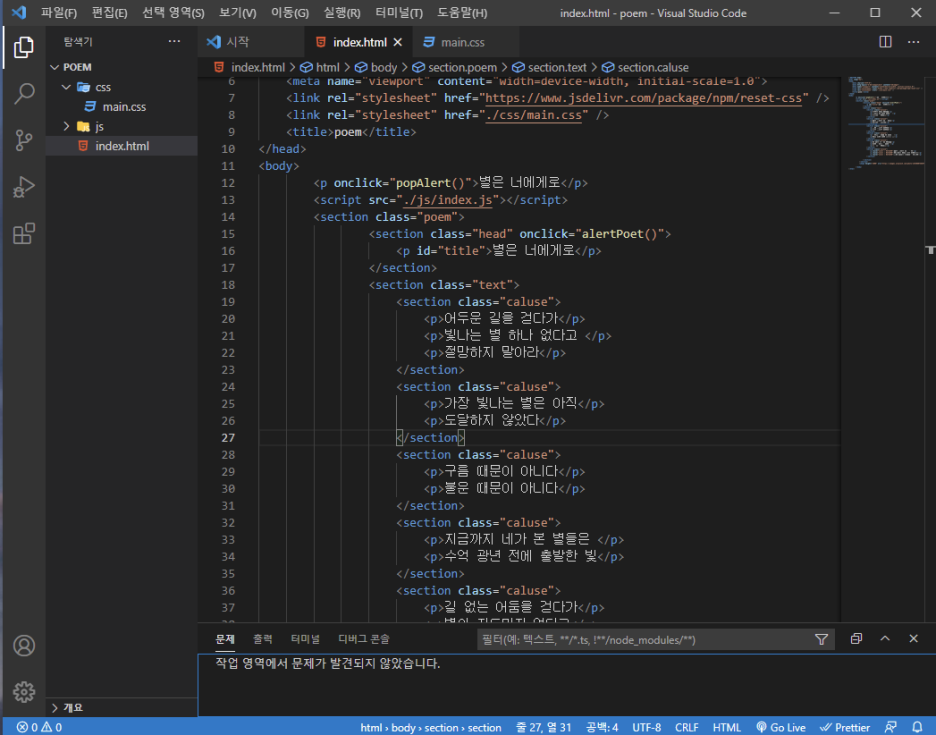
Task: Open section.caluse breadcrumb dropdown
Action: (645, 67)
